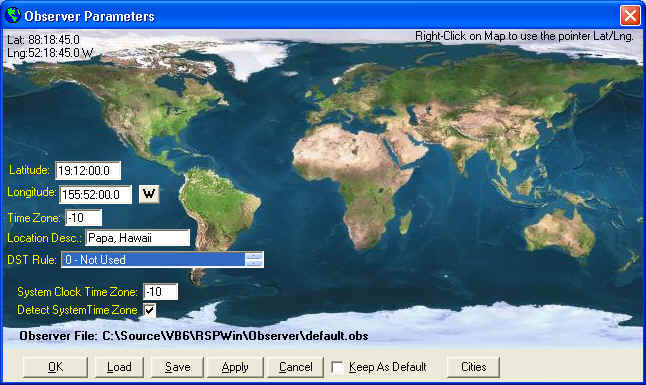Click the globe icon in title bar
646x385 pixels.
(x=13, y=15)
